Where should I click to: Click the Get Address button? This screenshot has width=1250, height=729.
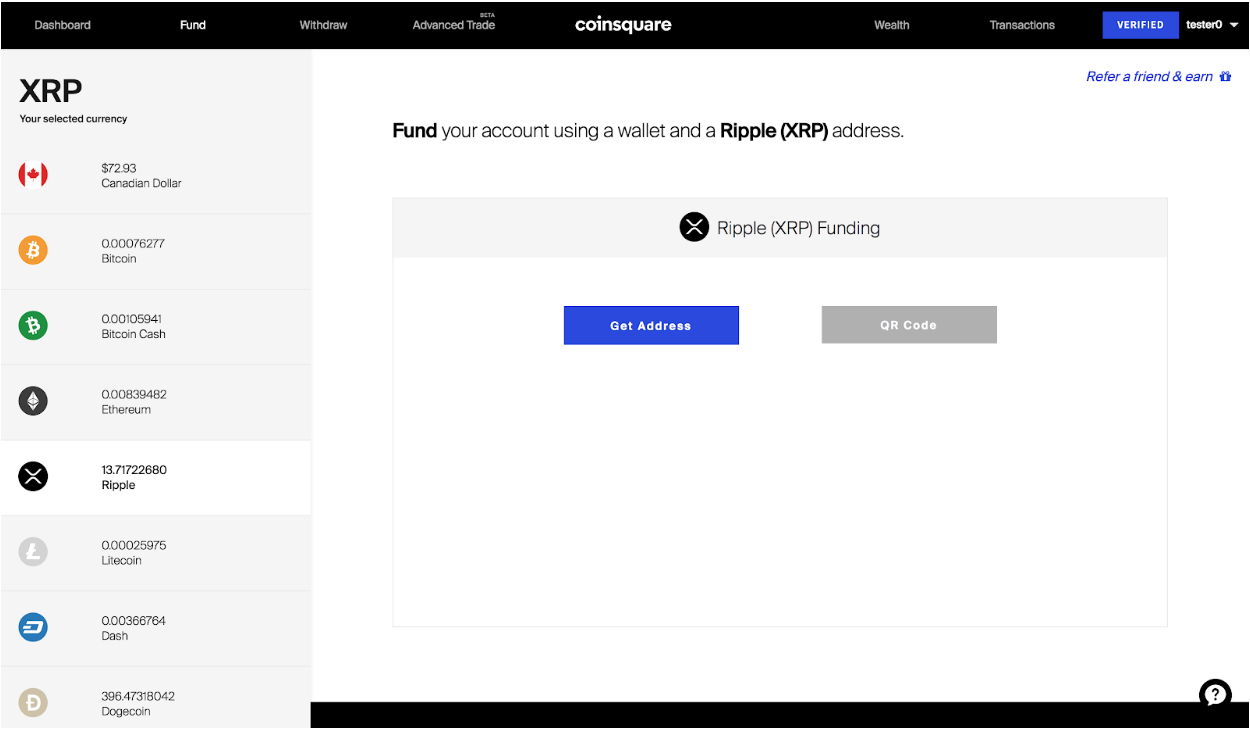[651, 325]
